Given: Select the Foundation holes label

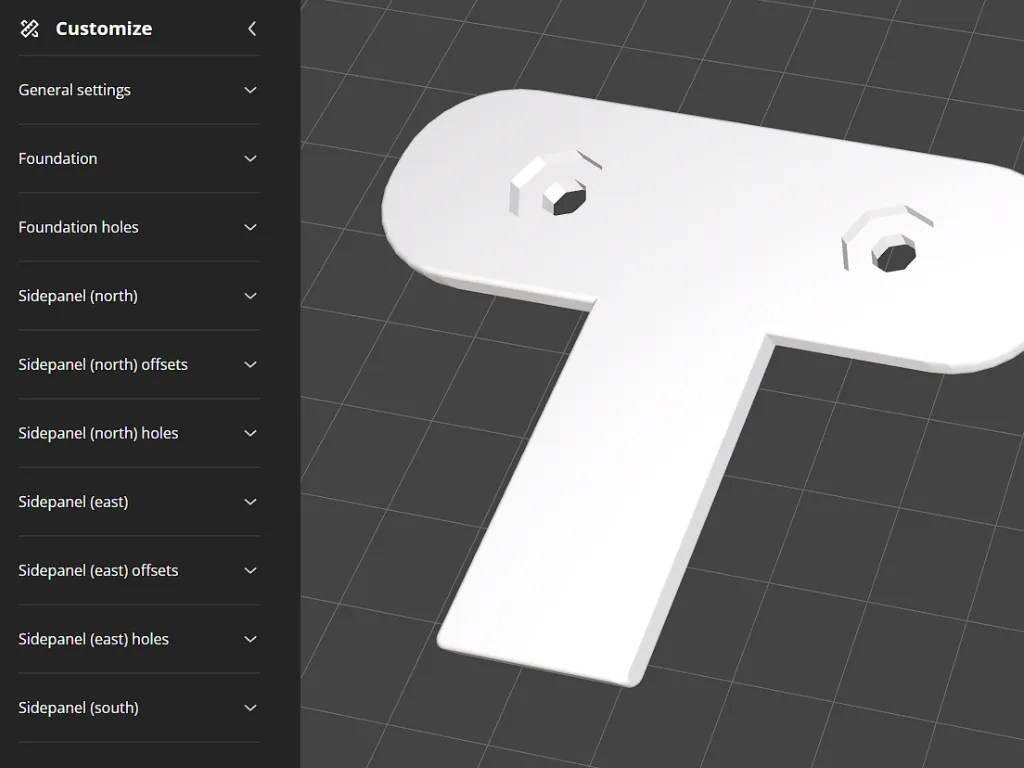Looking at the screenshot, I should click(x=78, y=227).
